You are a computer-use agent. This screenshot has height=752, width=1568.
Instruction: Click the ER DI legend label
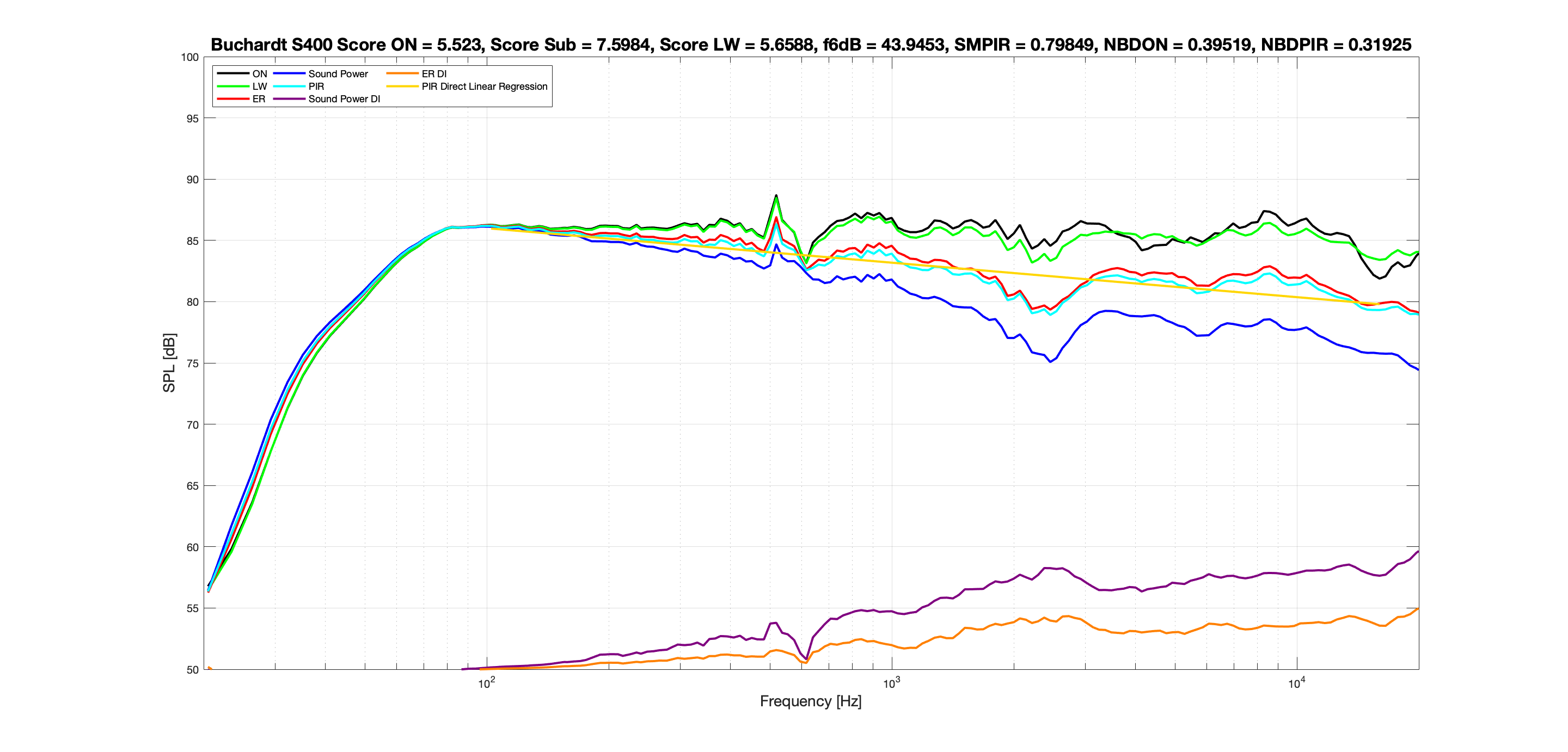[x=434, y=73]
